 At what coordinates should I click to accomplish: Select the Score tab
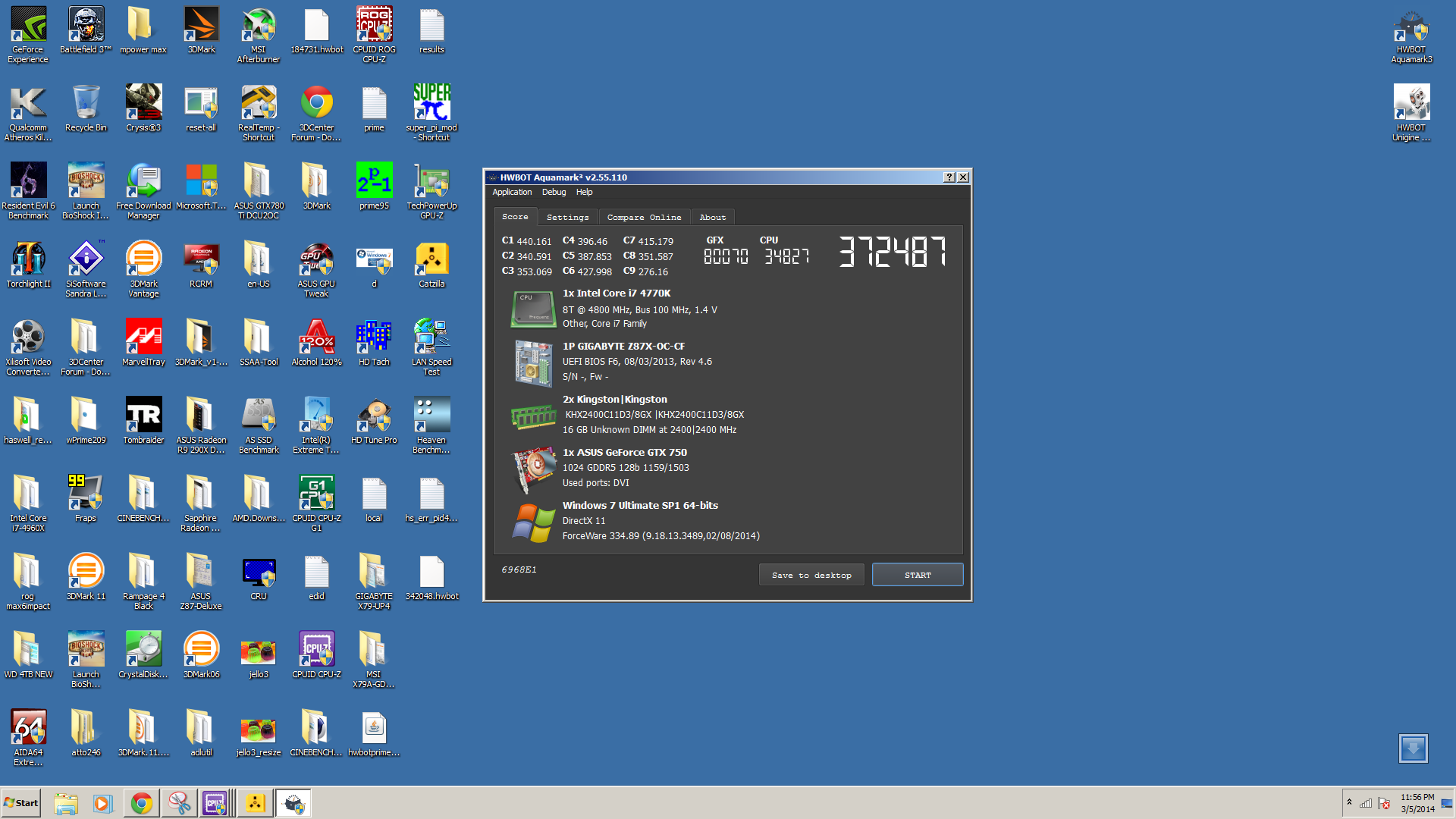point(515,217)
